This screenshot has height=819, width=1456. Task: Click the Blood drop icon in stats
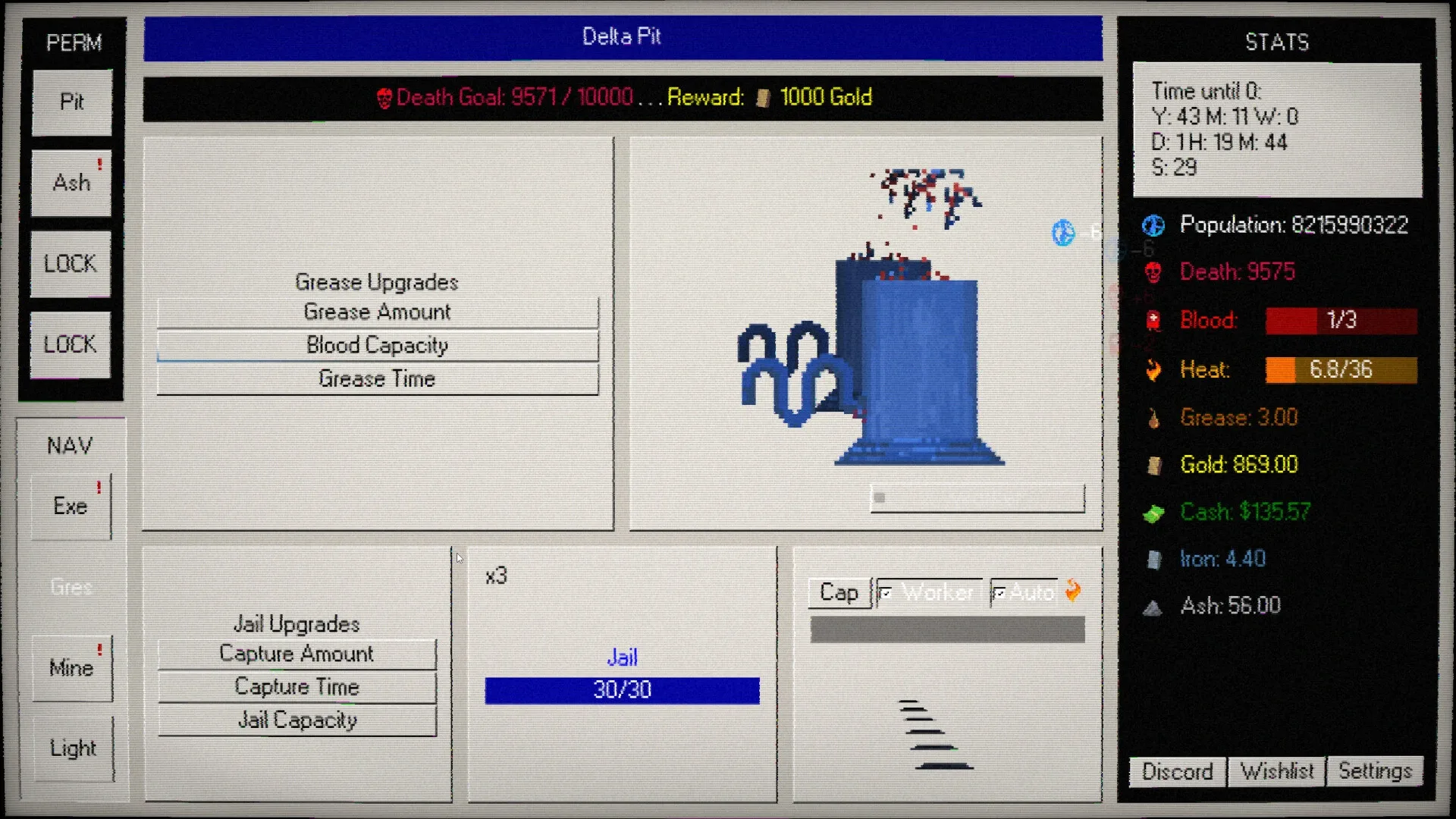pyautogui.click(x=1153, y=320)
